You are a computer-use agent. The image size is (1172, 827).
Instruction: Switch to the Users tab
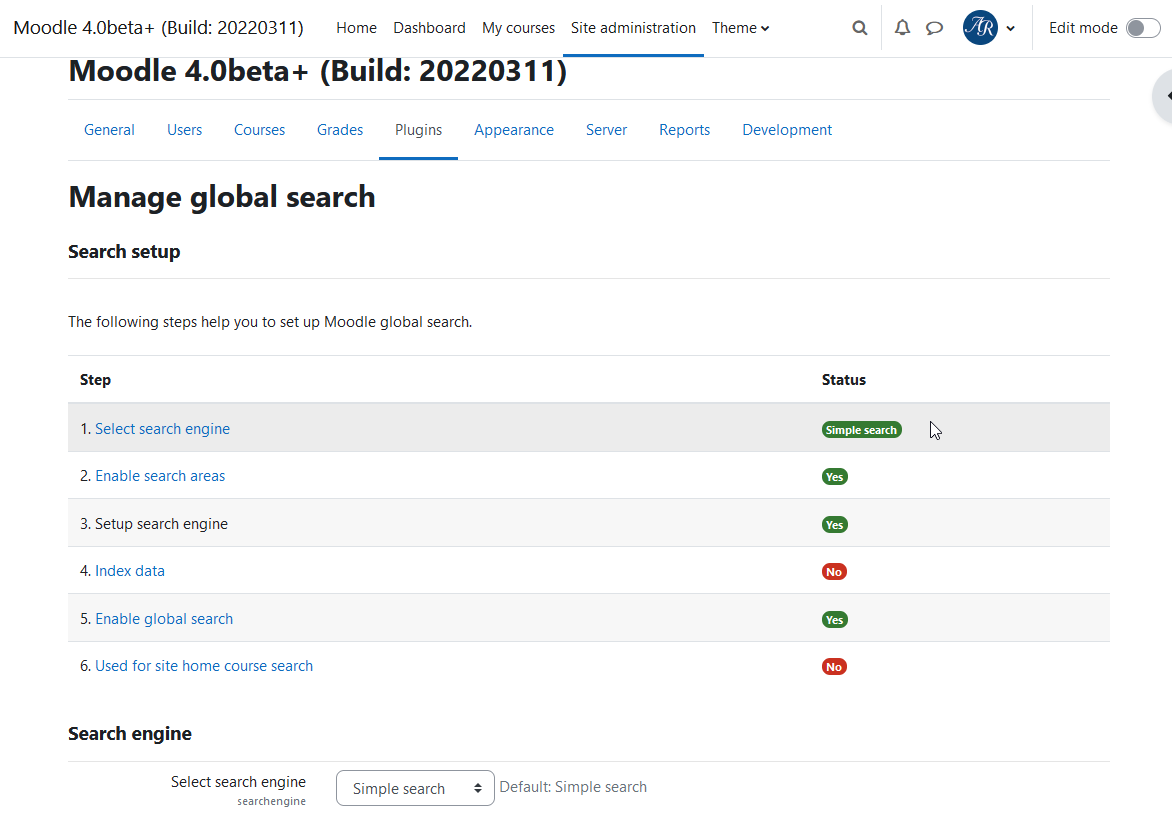tap(185, 130)
